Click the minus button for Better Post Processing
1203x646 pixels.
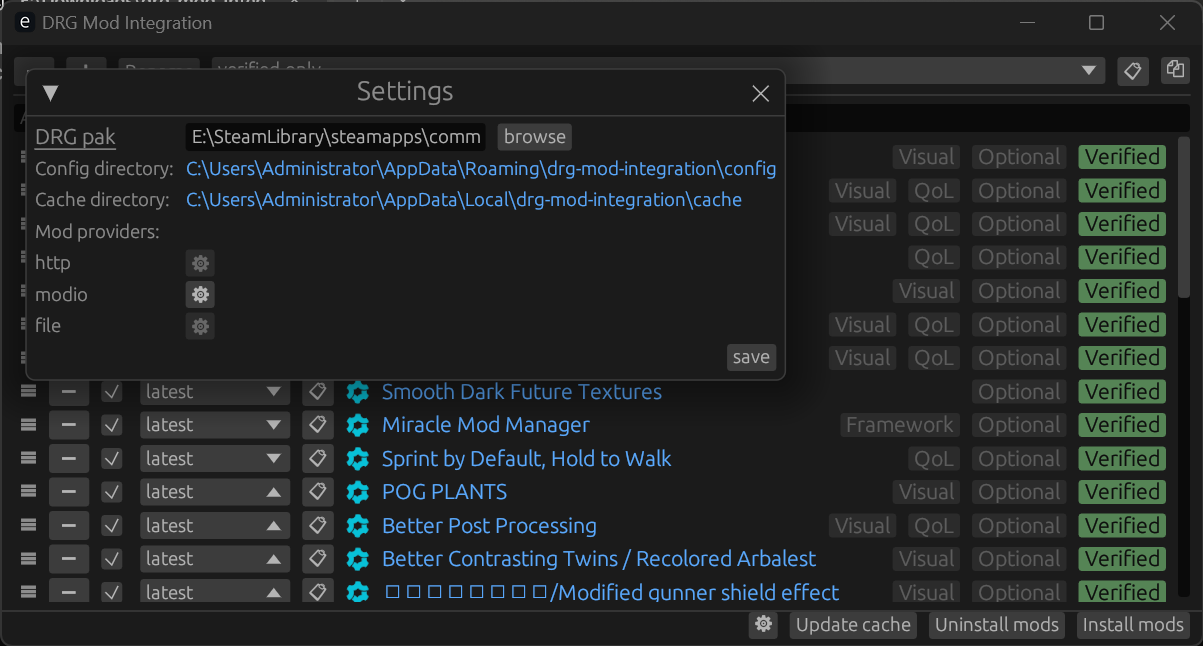pos(68,526)
